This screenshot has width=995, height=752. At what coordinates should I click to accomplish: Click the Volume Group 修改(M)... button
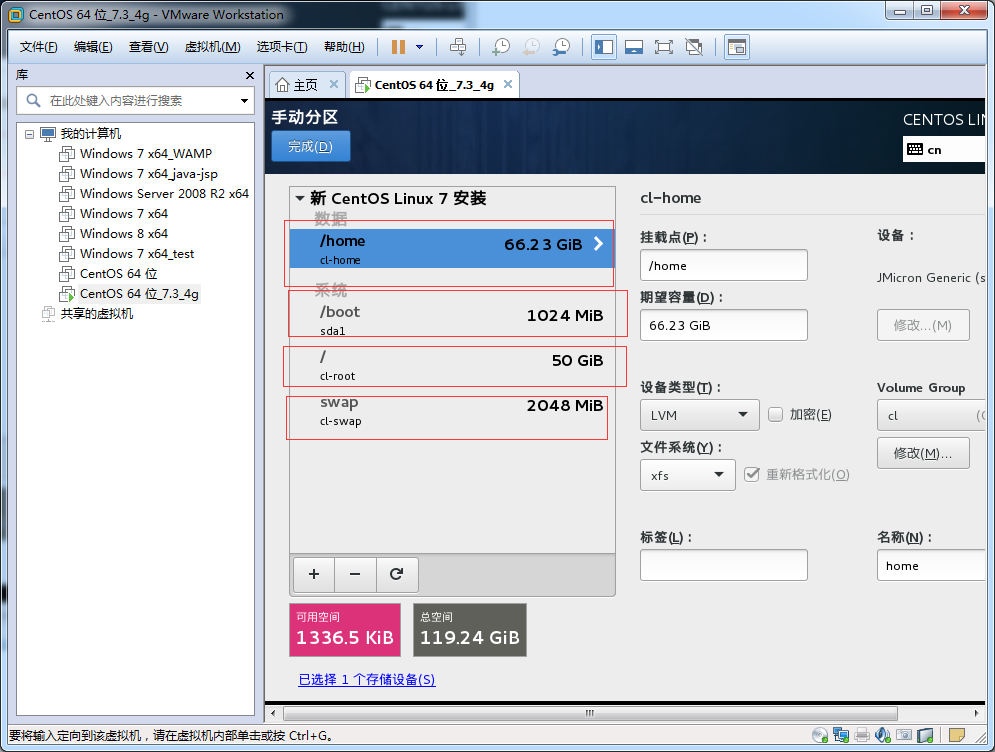click(923, 453)
